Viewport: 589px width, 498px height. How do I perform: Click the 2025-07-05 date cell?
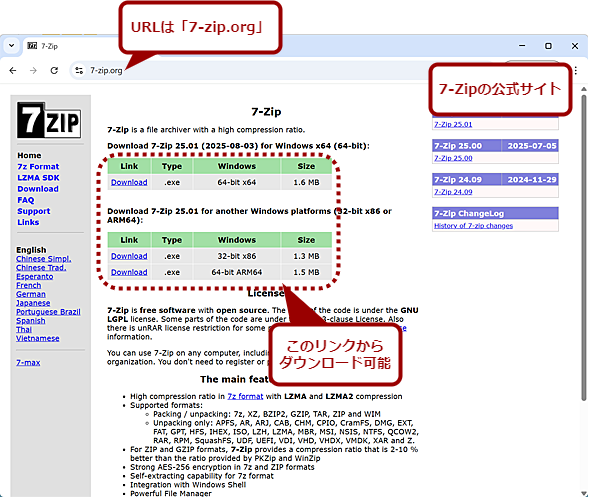point(530,146)
